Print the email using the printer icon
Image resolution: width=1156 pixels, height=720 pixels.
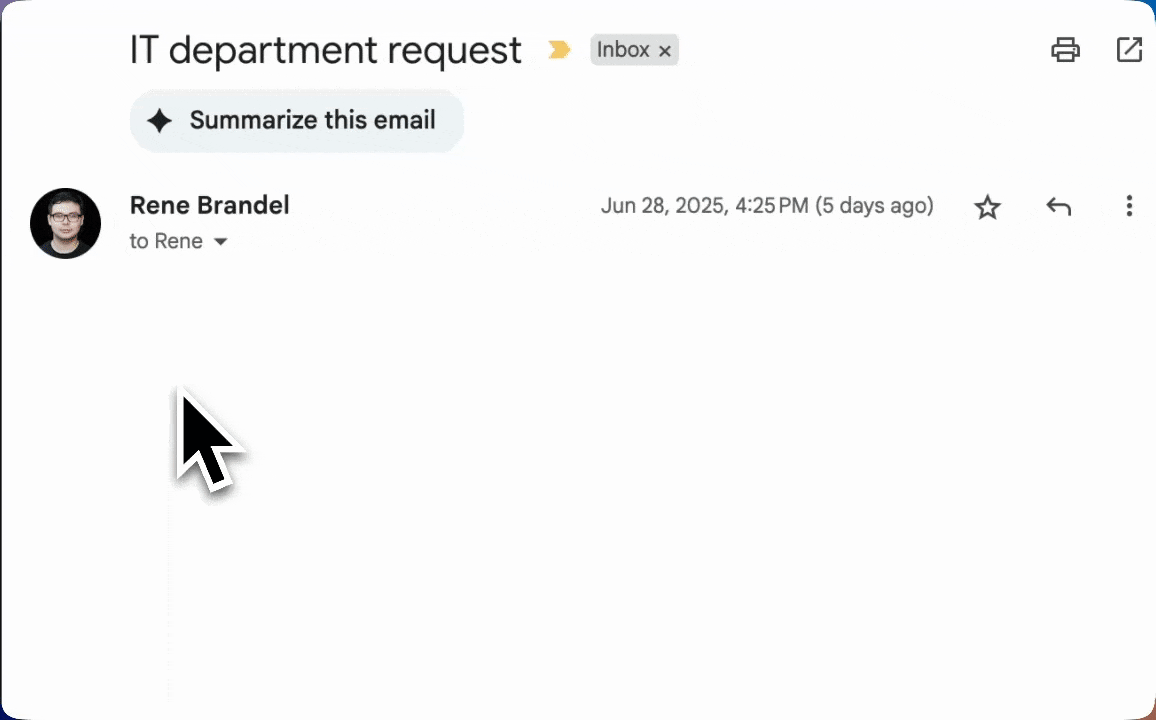point(1065,49)
